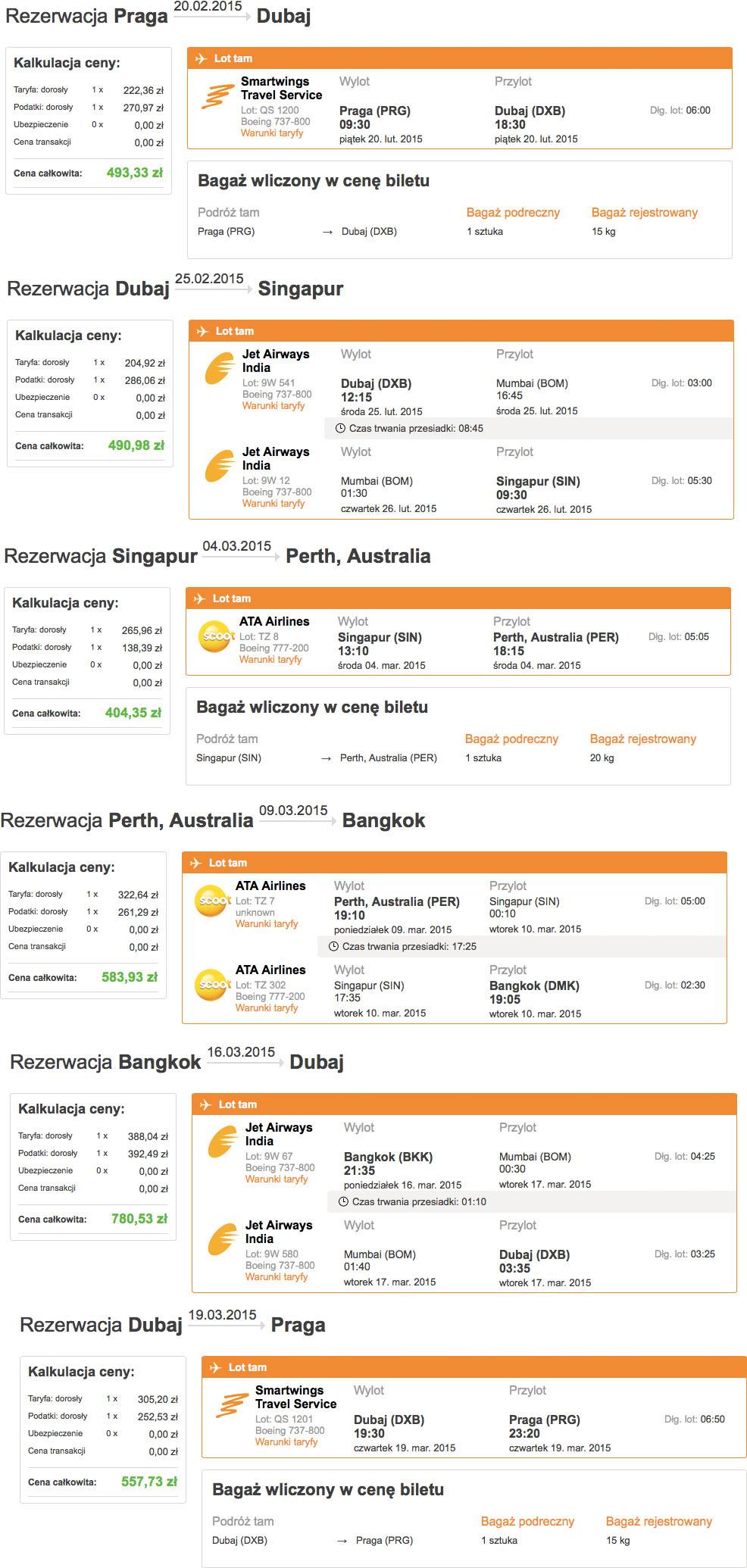Open Warunki taryfy for flight 9W 580
Screen dimensions: 747x1568
point(277,1276)
